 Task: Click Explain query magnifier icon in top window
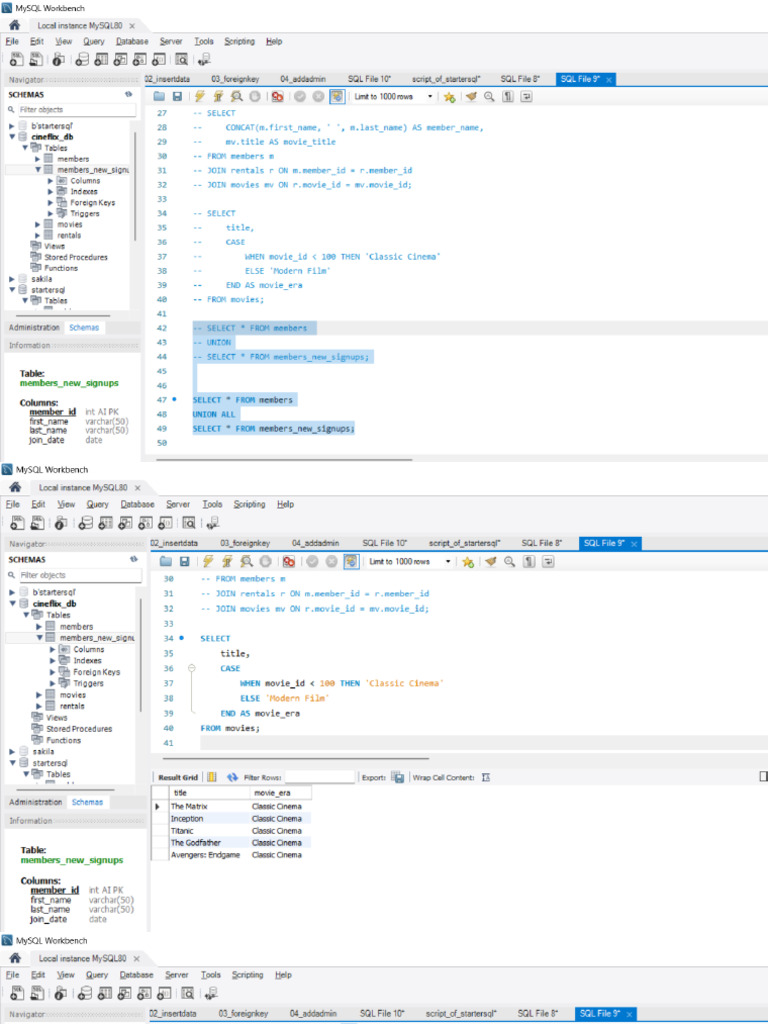coord(236,97)
